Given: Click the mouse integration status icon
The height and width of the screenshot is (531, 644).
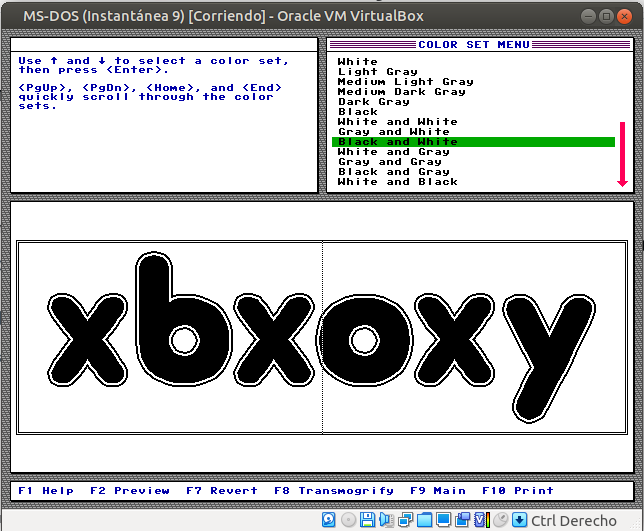Looking at the screenshot, I should pyautogui.click(x=500, y=520).
